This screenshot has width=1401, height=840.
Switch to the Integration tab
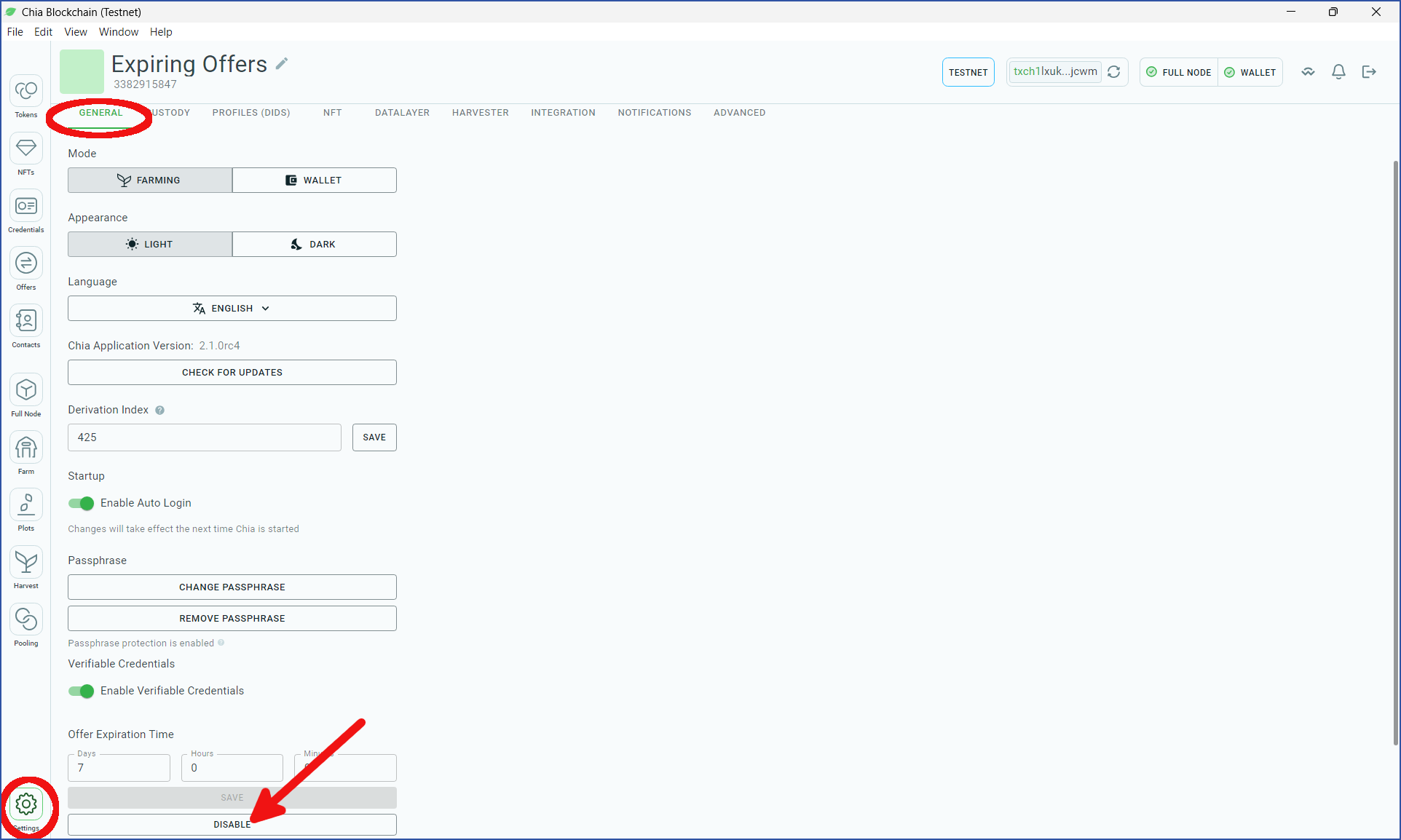(x=563, y=113)
